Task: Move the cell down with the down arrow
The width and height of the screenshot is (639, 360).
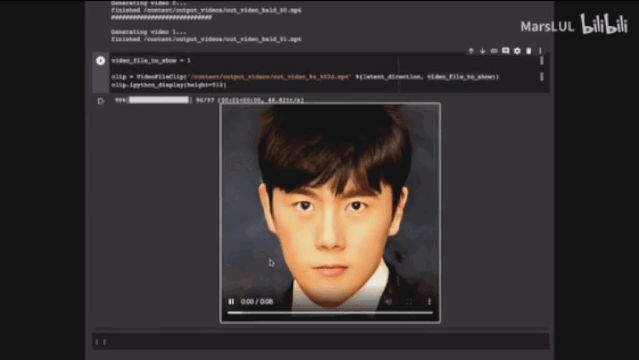Action: pyautogui.click(x=483, y=51)
